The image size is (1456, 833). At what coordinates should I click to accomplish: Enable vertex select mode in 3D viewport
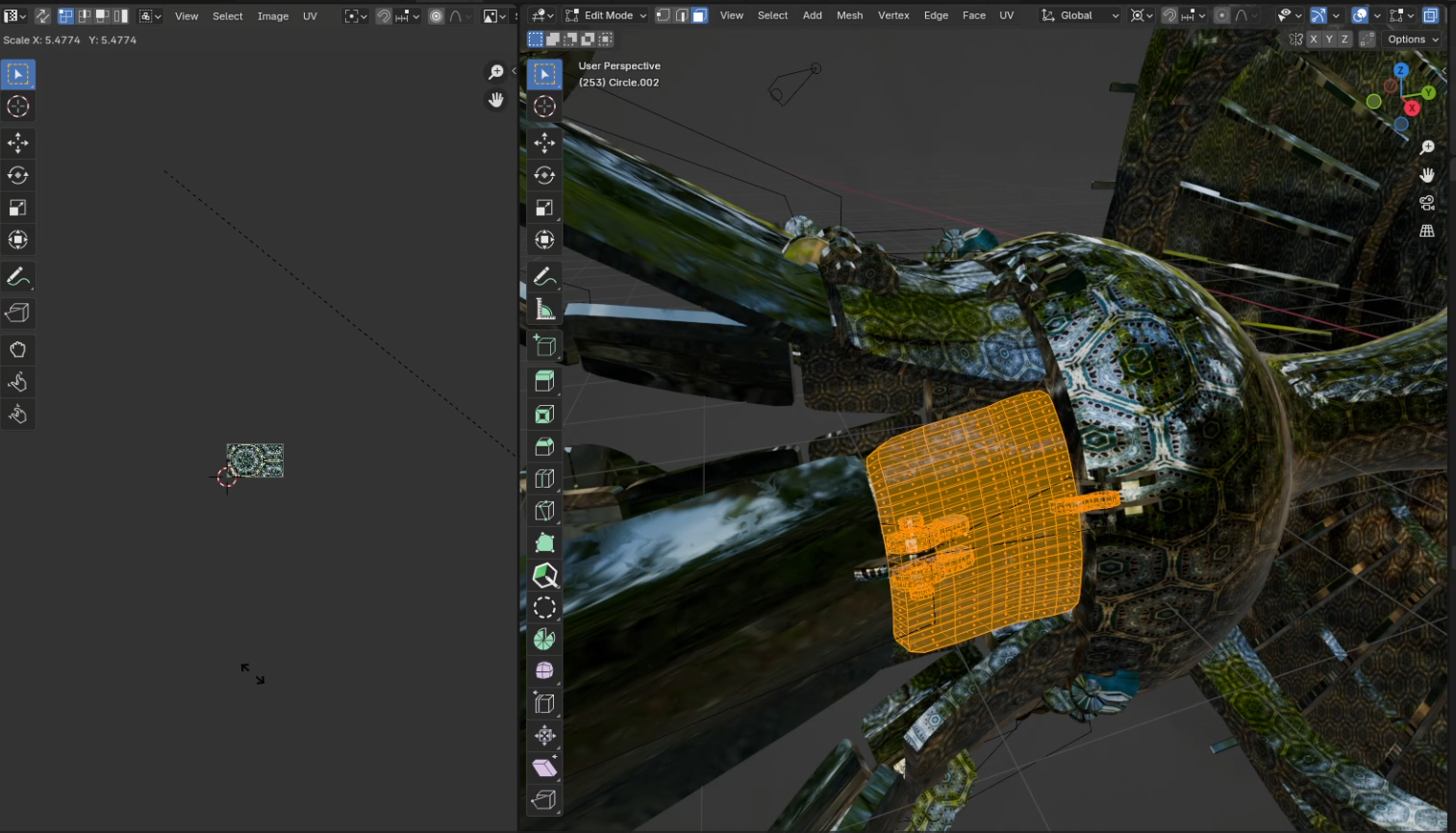coord(664,15)
